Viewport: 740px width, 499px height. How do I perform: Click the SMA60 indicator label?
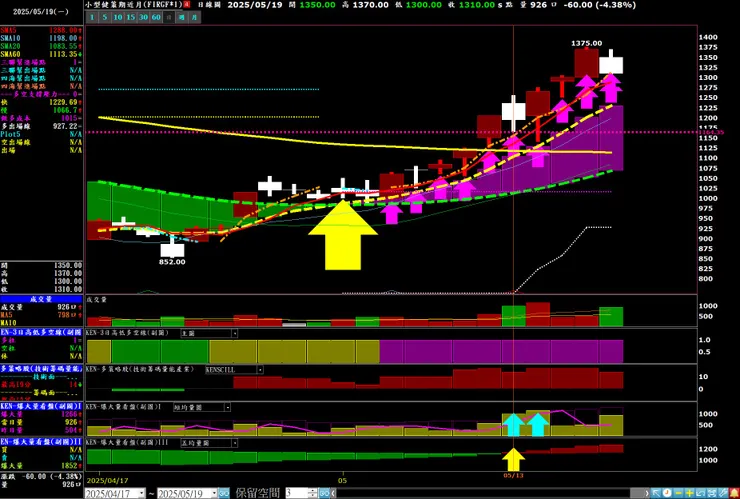pos(10,54)
